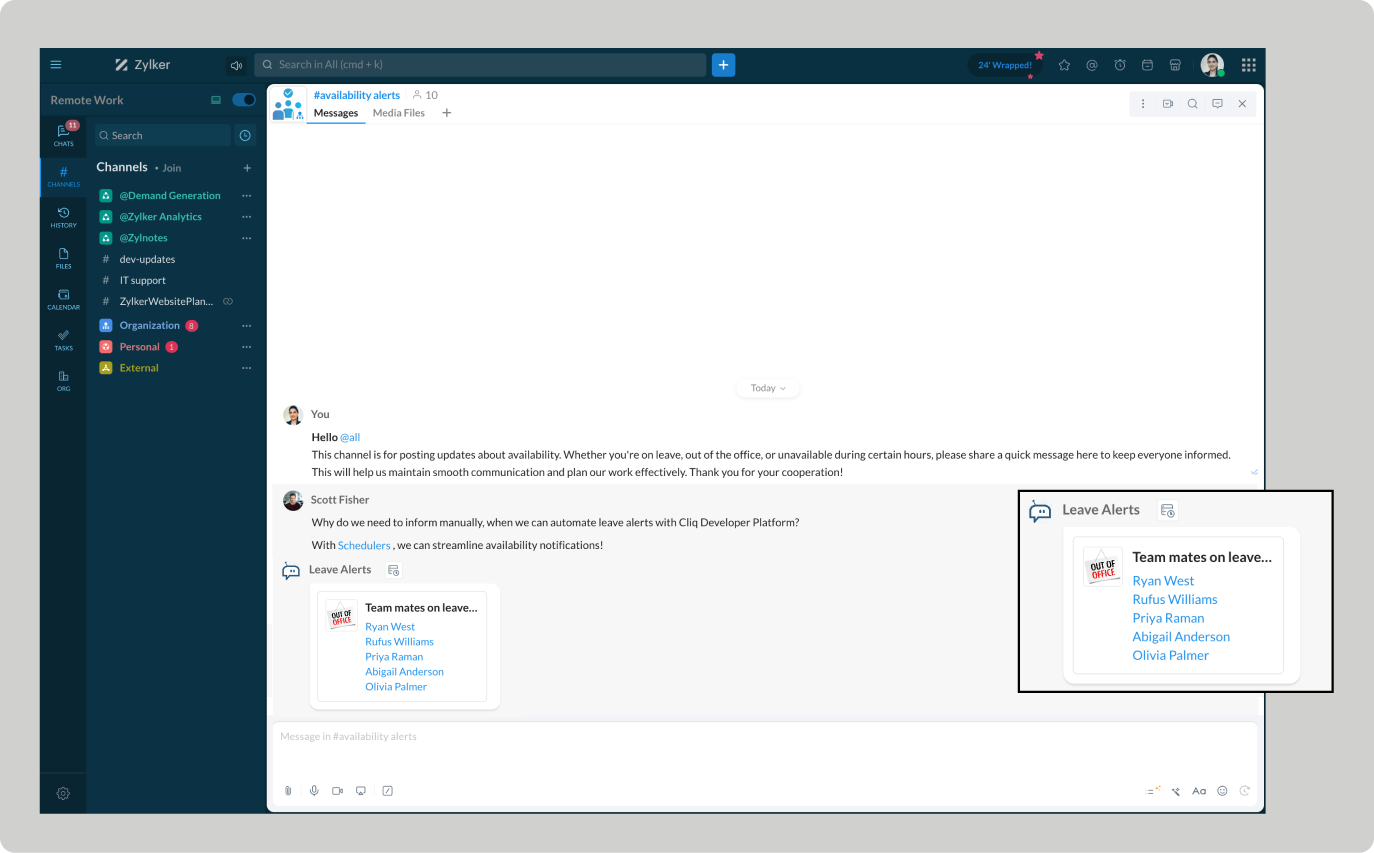Open slash commands icon in composer
This screenshot has width=1374, height=853.
[388, 791]
